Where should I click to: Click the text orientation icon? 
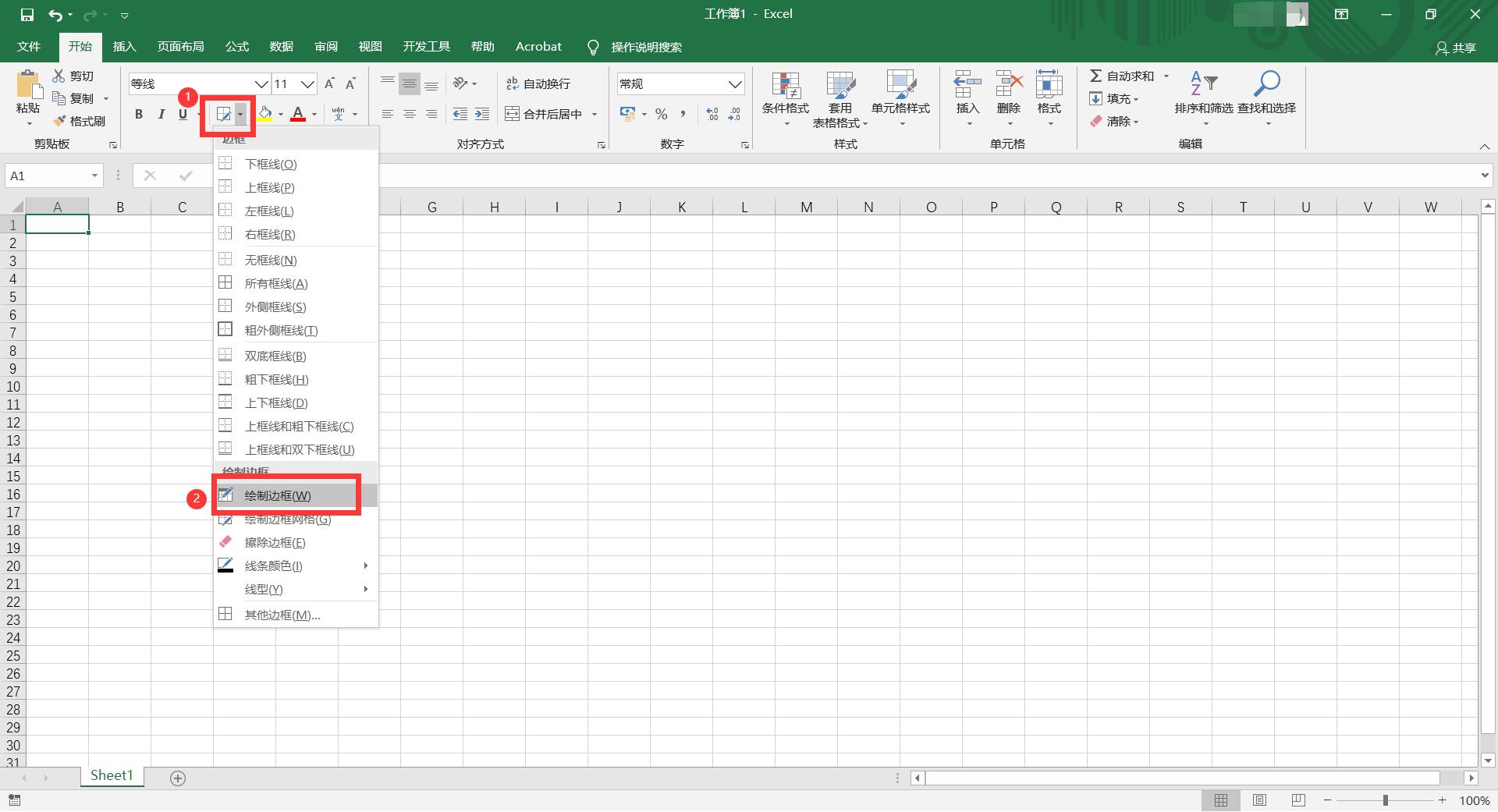click(x=461, y=83)
